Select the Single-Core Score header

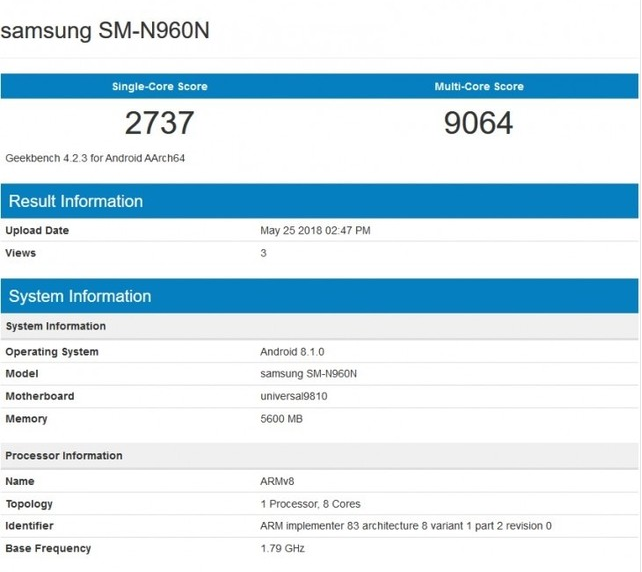click(159, 87)
